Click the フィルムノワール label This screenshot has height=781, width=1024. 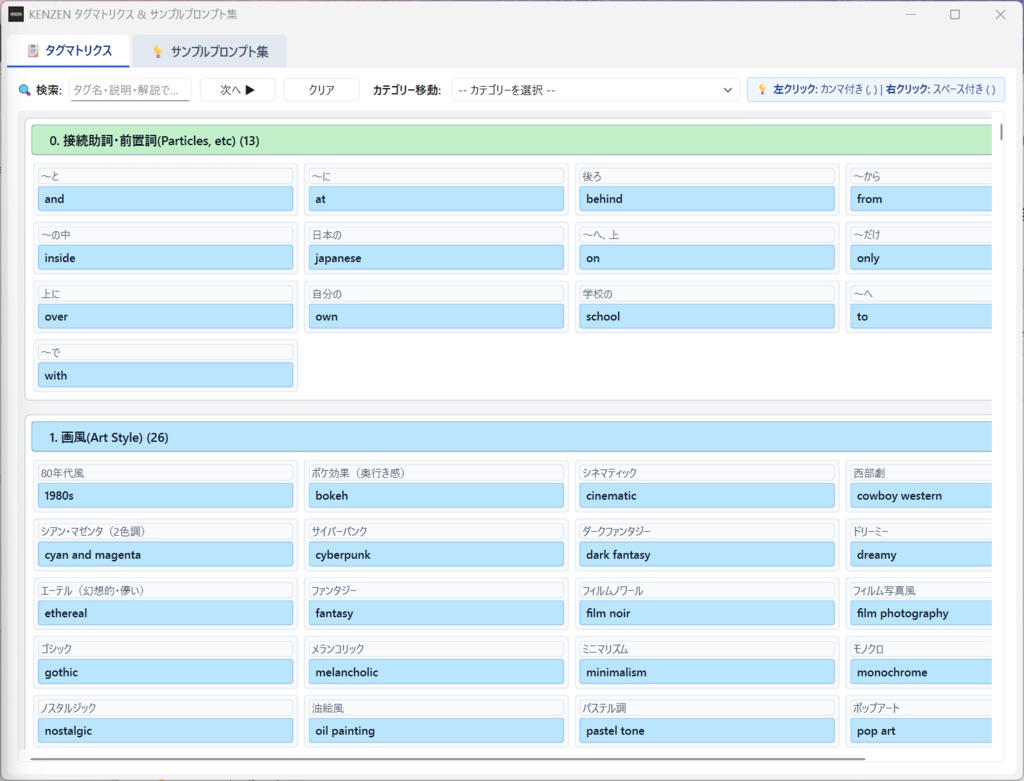coord(707,590)
